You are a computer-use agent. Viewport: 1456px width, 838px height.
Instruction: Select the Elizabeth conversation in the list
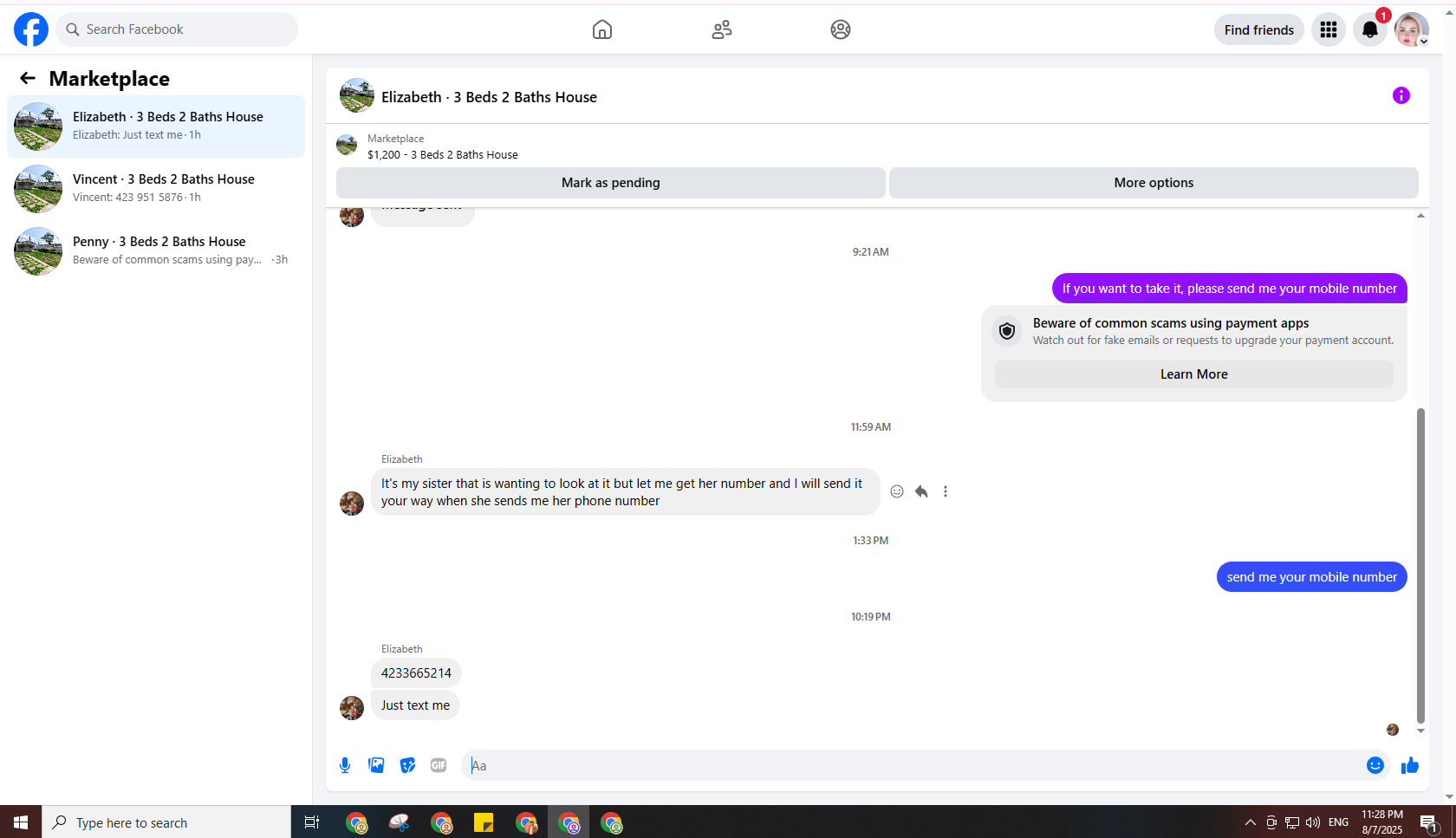tap(156, 127)
